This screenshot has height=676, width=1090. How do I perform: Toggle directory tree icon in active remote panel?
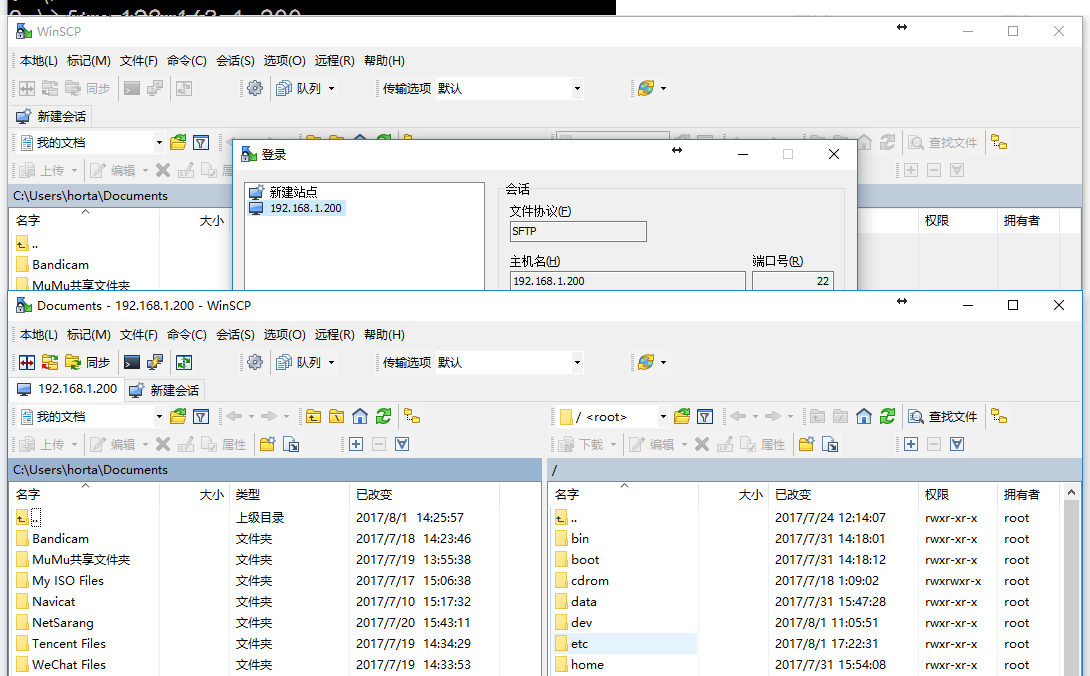coord(1000,417)
